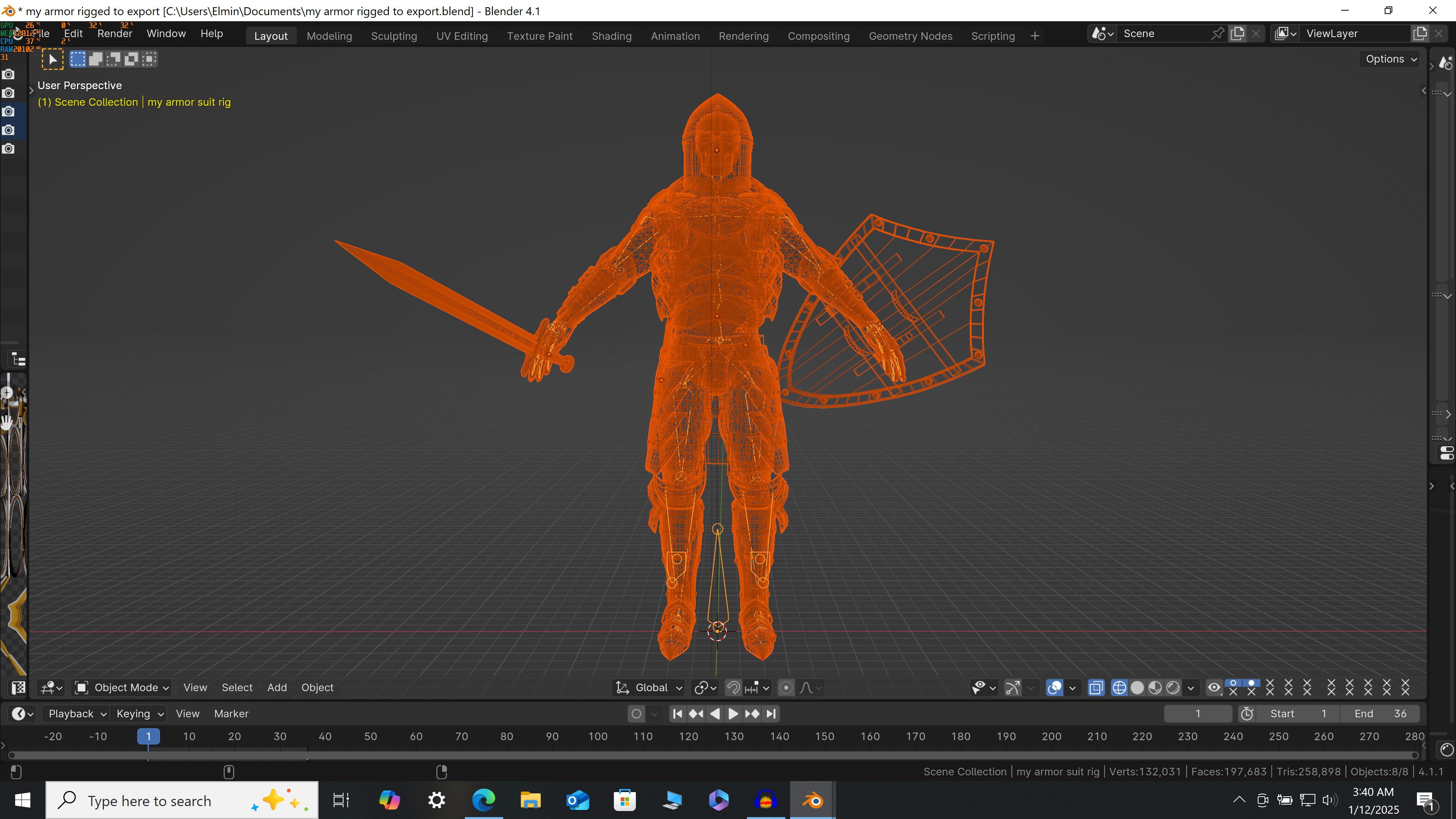Screen dimensions: 1456x819
Task: Jump to next keyframe
Action: coord(752,714)
